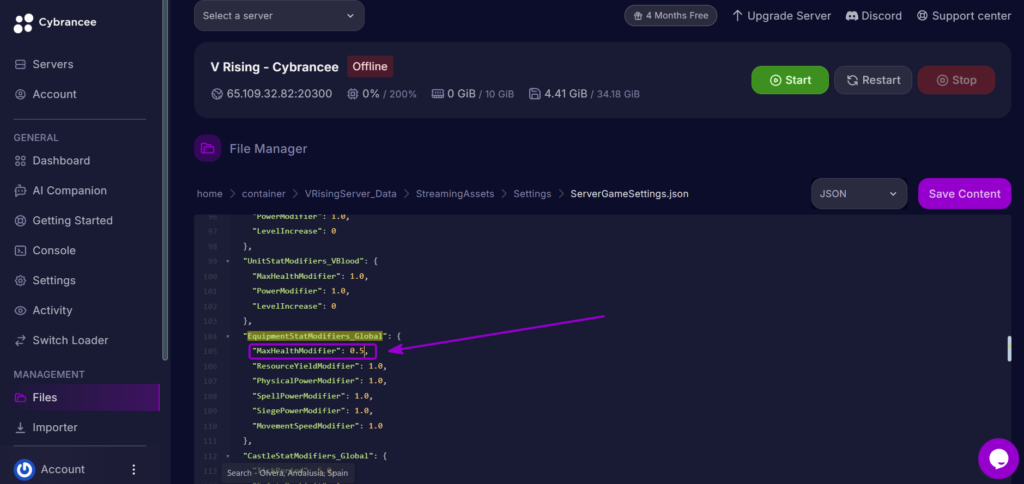The height and width of the screenshot is (484, 1024).
Task: Open Getting Started guide
Action: [72, 221]
